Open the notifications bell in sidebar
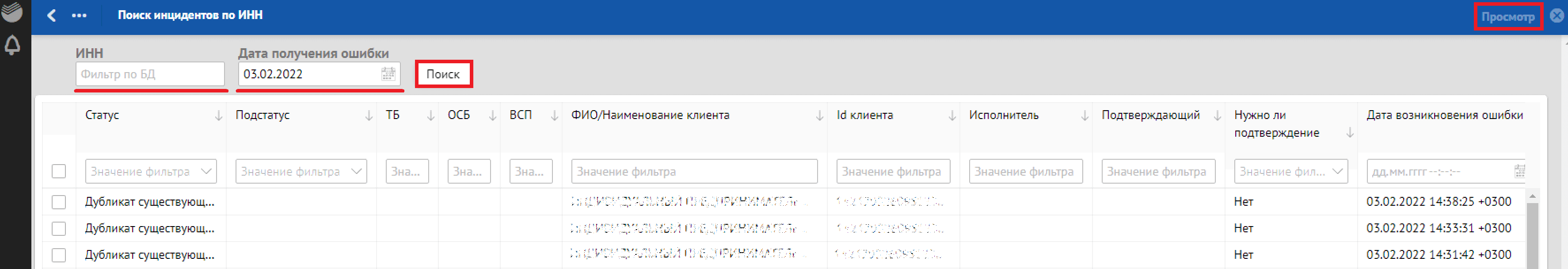The height and width of the screenshot is (269, 1568). (12, 45)
